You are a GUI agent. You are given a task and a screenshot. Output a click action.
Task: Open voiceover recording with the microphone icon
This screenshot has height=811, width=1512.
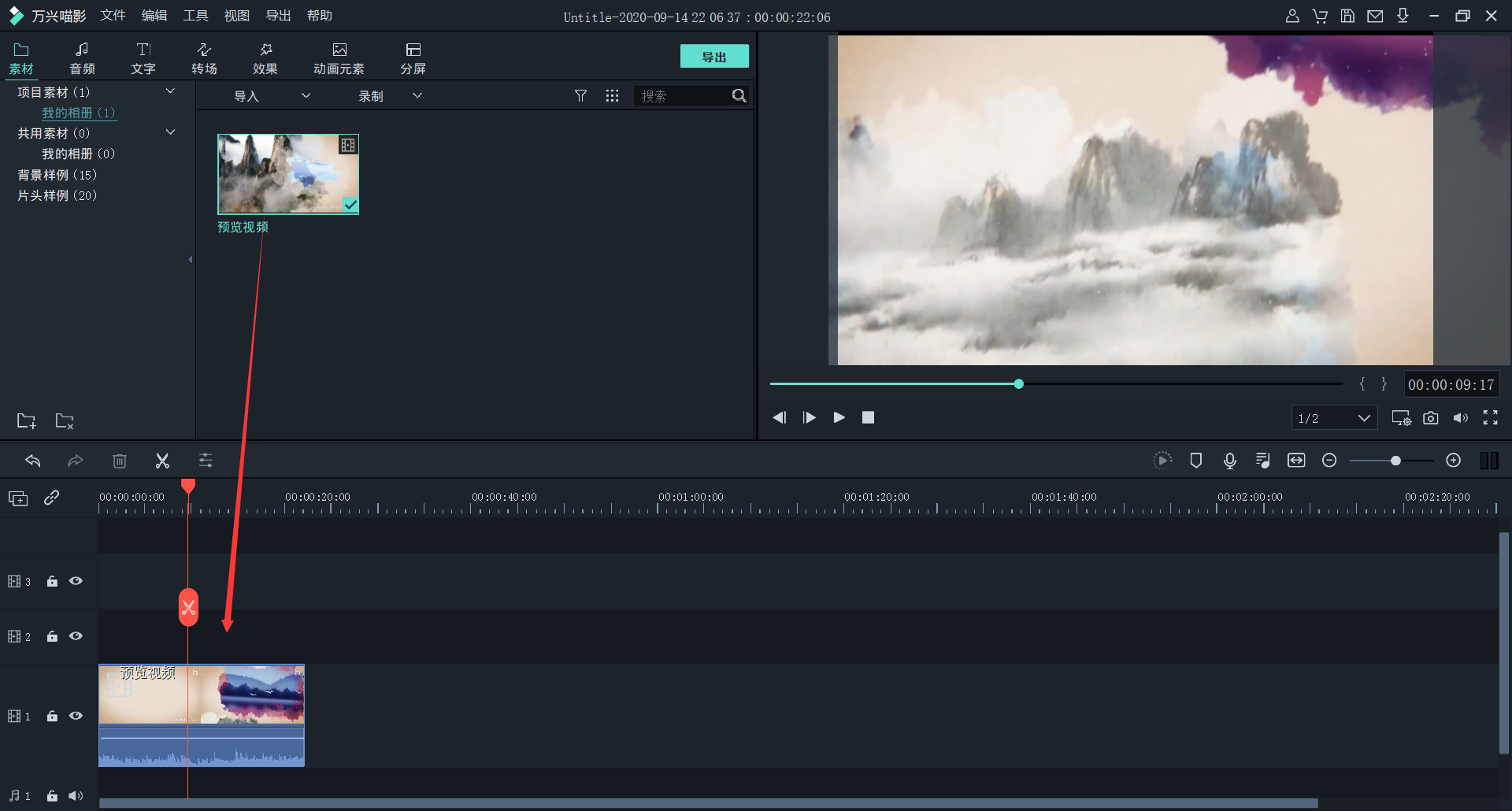click(1229, 461)
